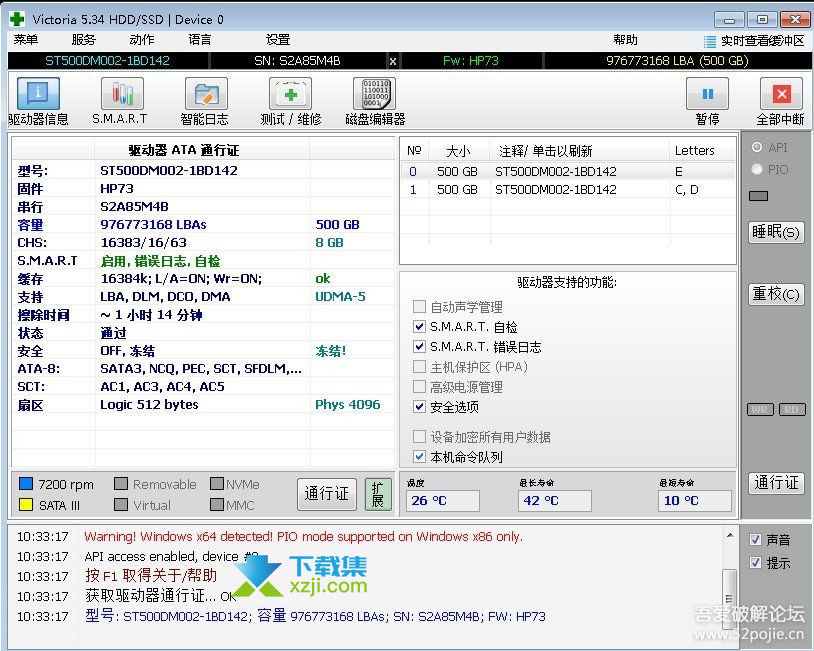Click the 按 F1 取得关于/帮助 log line
Image resolution: width=814 pixels, height=651 pixels.
(151, 575)
